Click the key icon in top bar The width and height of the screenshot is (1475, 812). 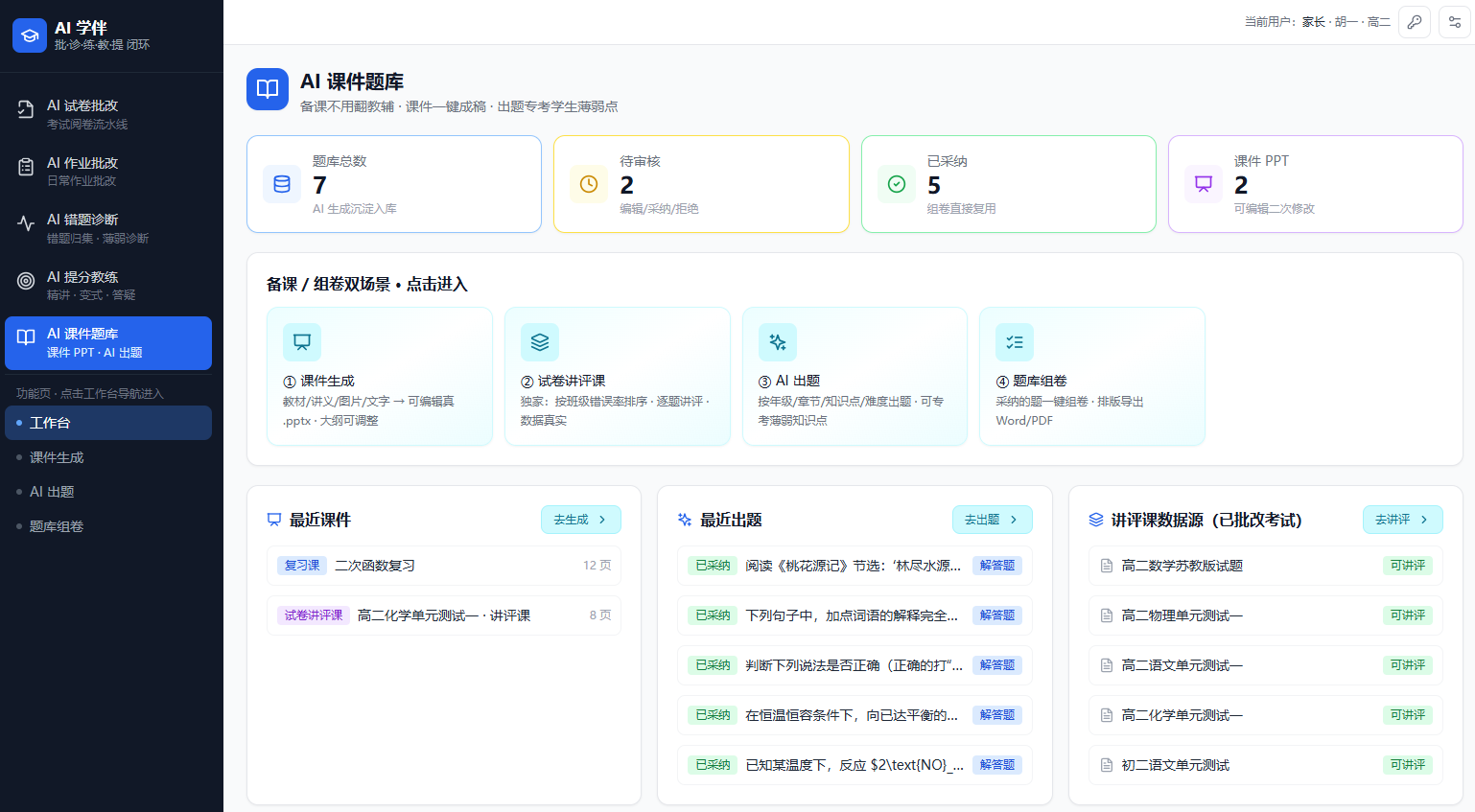(1415, 22)
